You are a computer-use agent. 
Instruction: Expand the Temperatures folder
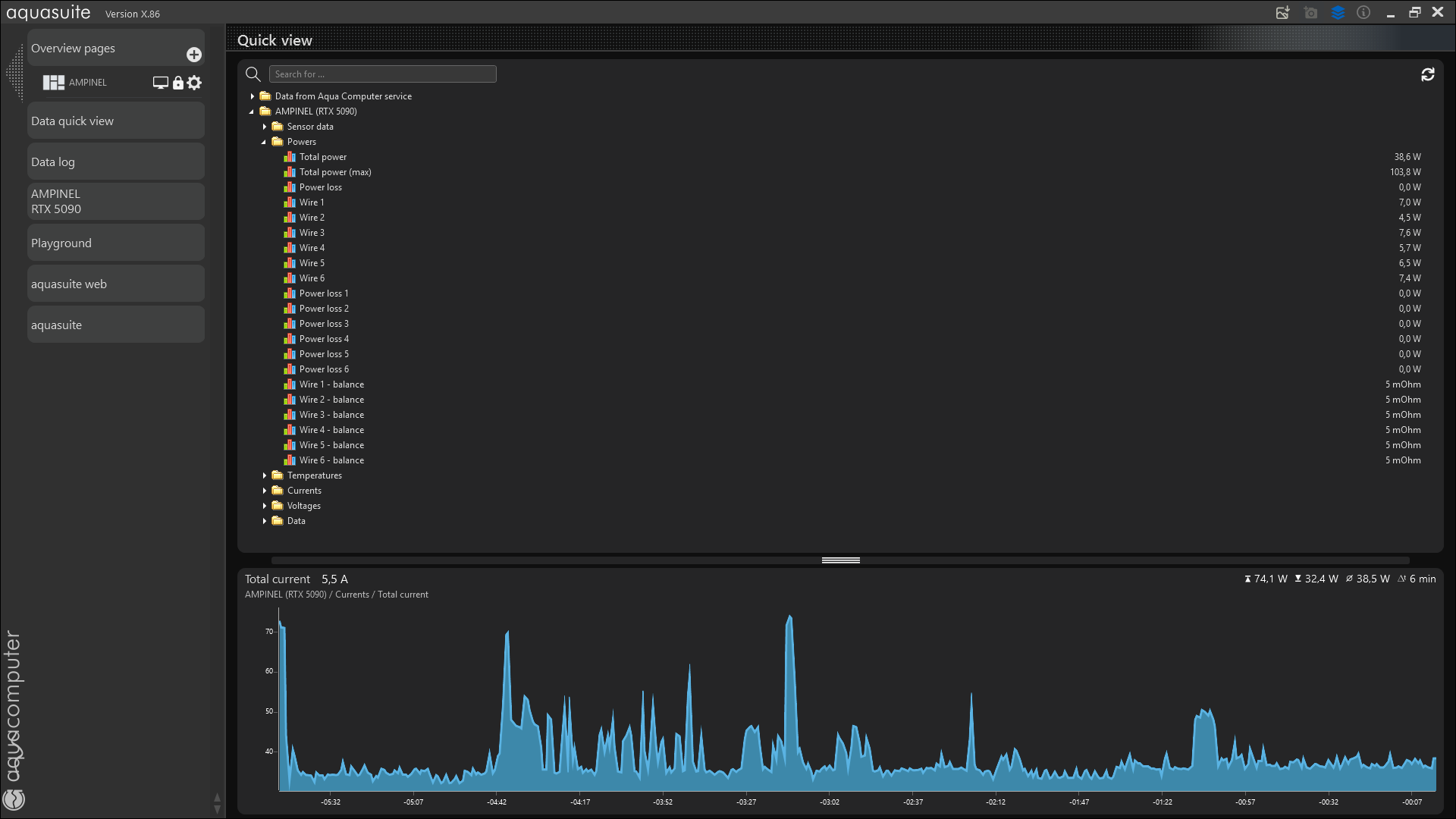tap(265, 475)
